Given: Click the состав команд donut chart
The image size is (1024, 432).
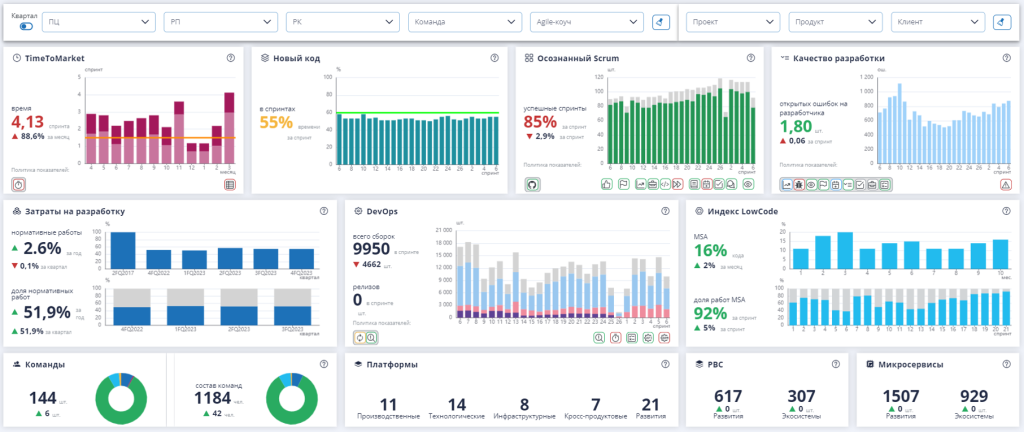Looking at the screenshot, I should point(292,398).
